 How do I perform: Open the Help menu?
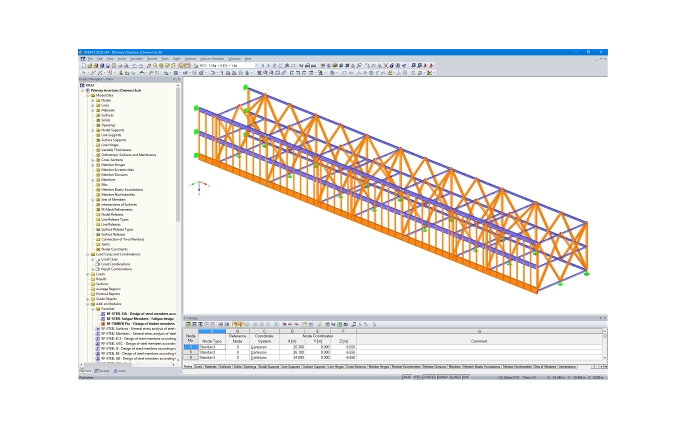tap(248, 59)
